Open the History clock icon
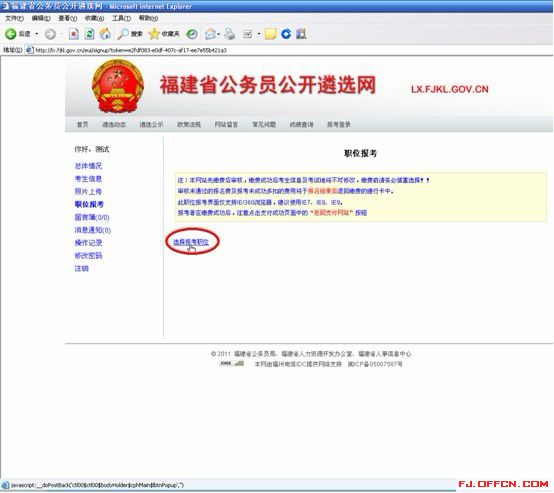 (192, 34)
